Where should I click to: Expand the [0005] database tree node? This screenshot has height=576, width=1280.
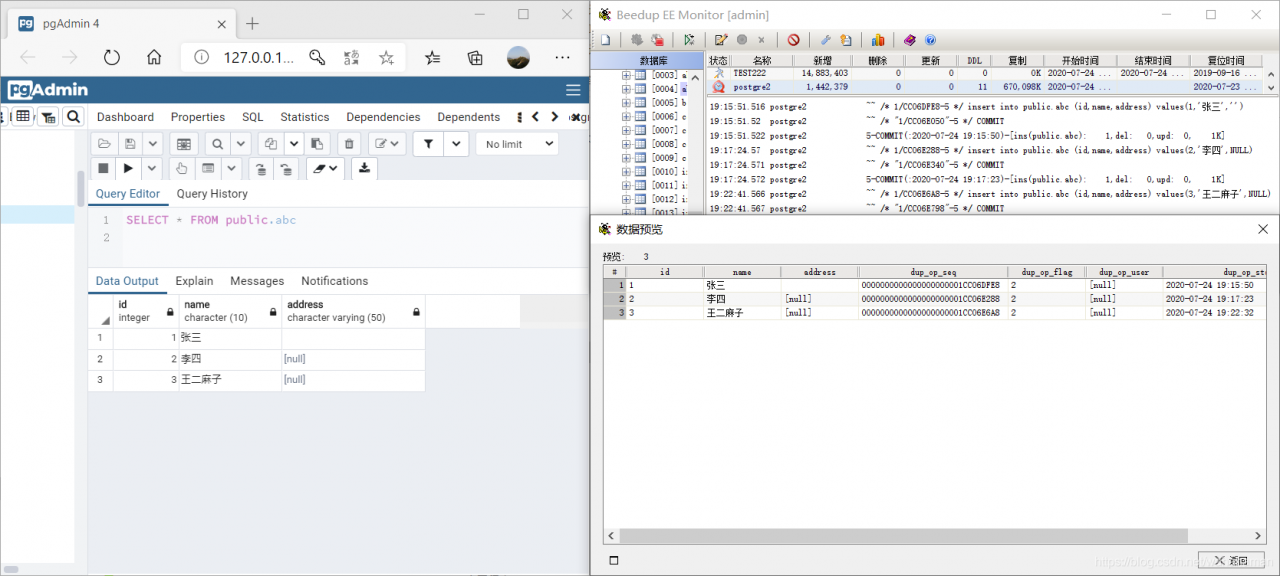(x=627, y=103)
